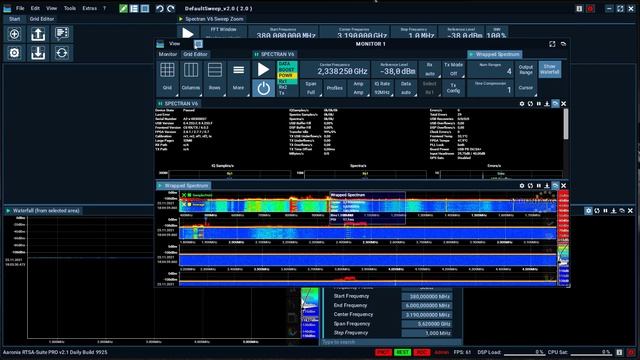Select the Rows layout icon in Monitor 1
The width and height of the screenshot is (640, 360).
tap(214, 78)
